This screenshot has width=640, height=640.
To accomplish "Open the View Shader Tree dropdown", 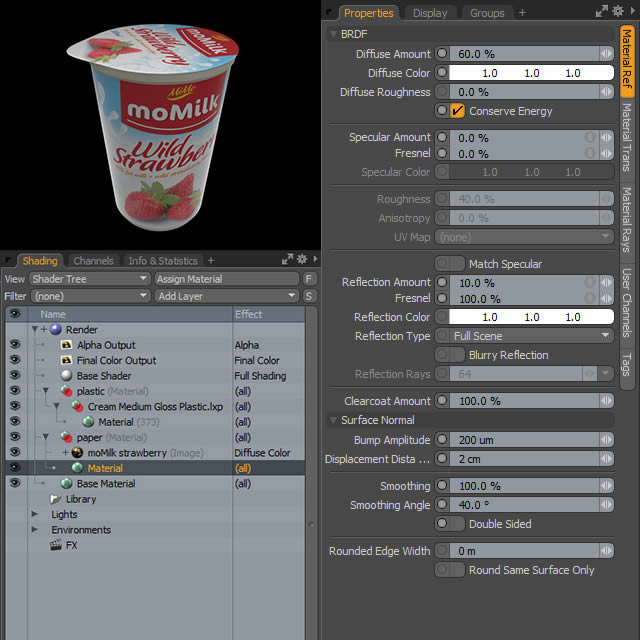I will point(89,279).
